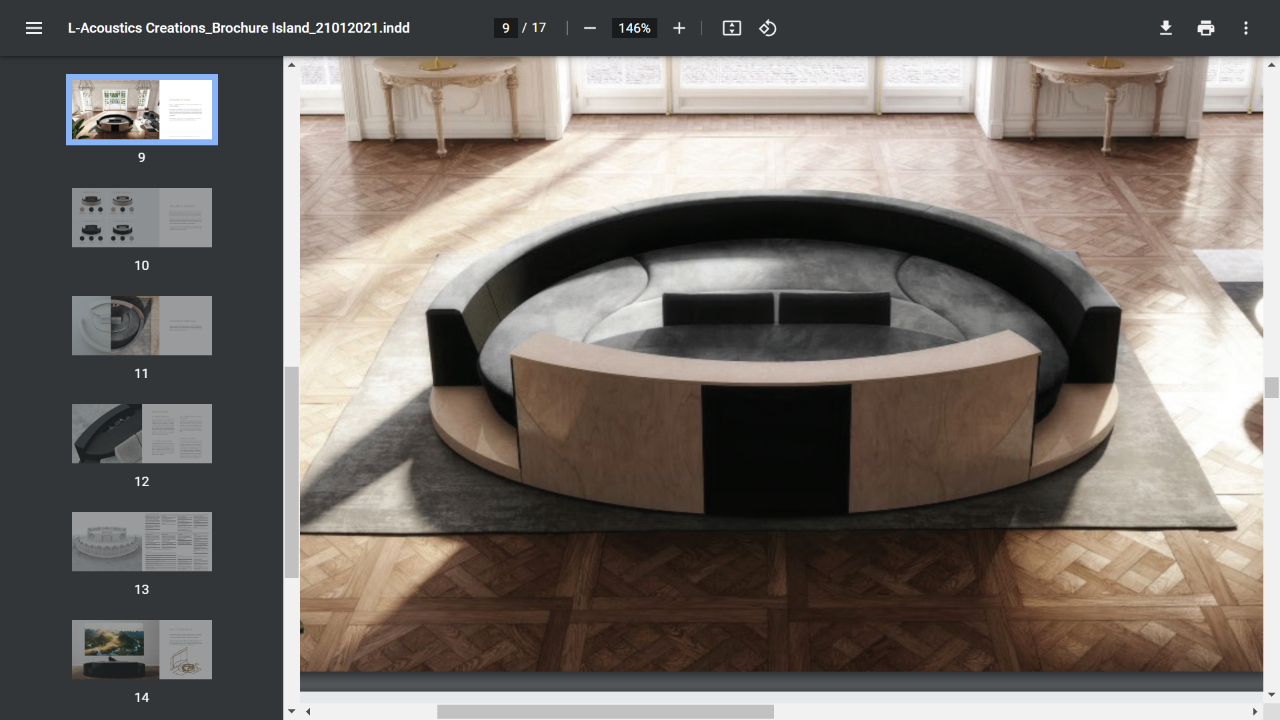
Task: Click the zoom out minus icon
Action: coord(590,28)
